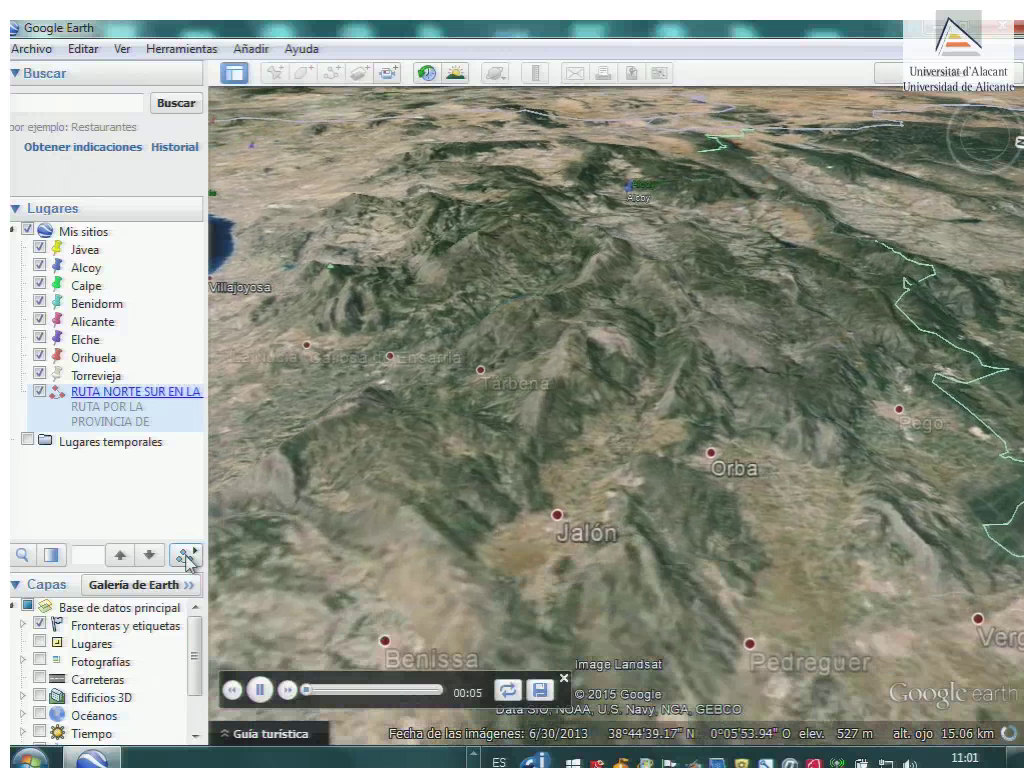This screenshot has width=1024, height=768.
Task: Click the Obtener indicaciones link
Action: 83,147
